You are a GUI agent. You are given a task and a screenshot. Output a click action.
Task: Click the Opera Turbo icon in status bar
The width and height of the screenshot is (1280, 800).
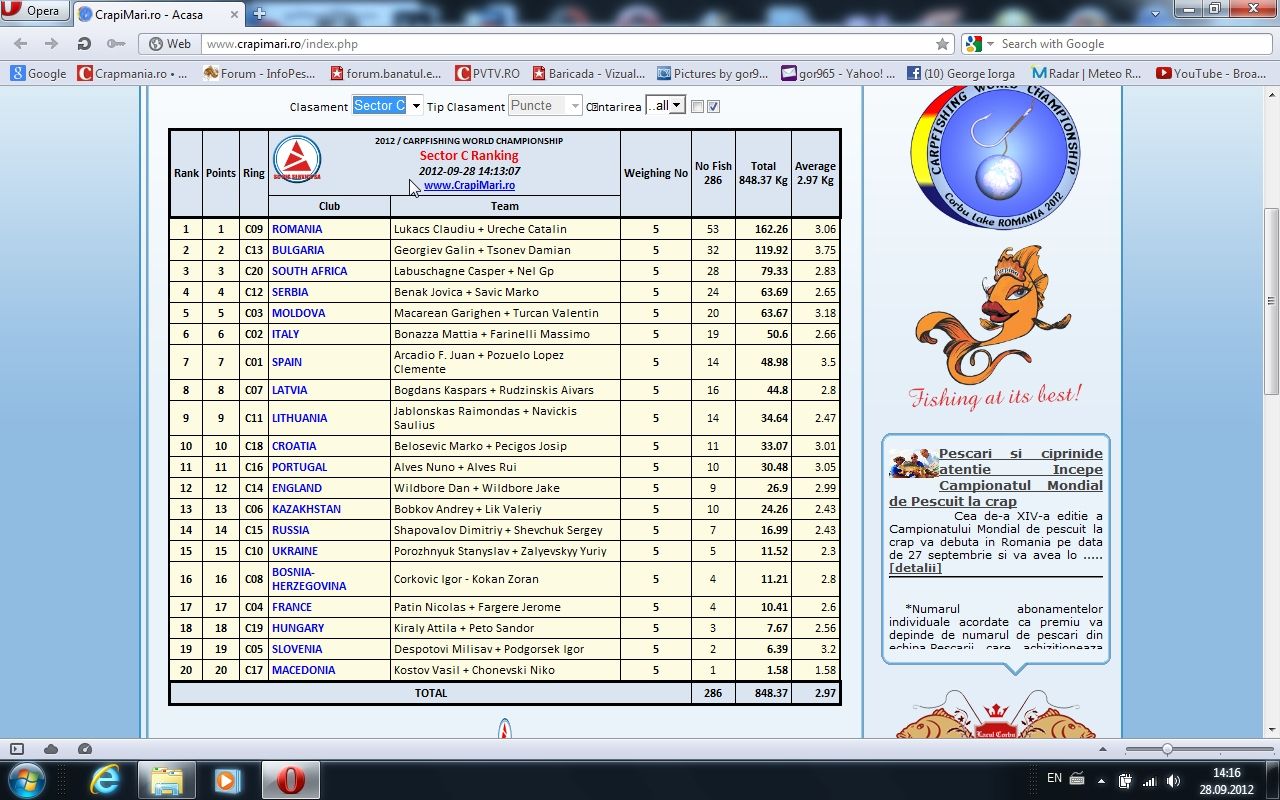[85, 749]
